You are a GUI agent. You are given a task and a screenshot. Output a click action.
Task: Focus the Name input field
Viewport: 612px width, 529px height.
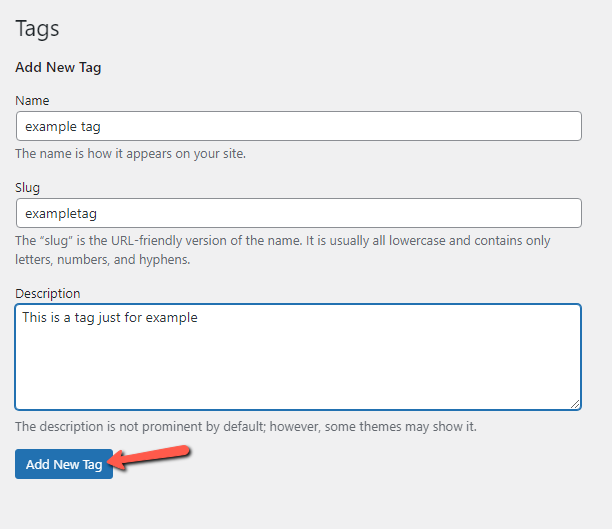(x=299, y=126)
